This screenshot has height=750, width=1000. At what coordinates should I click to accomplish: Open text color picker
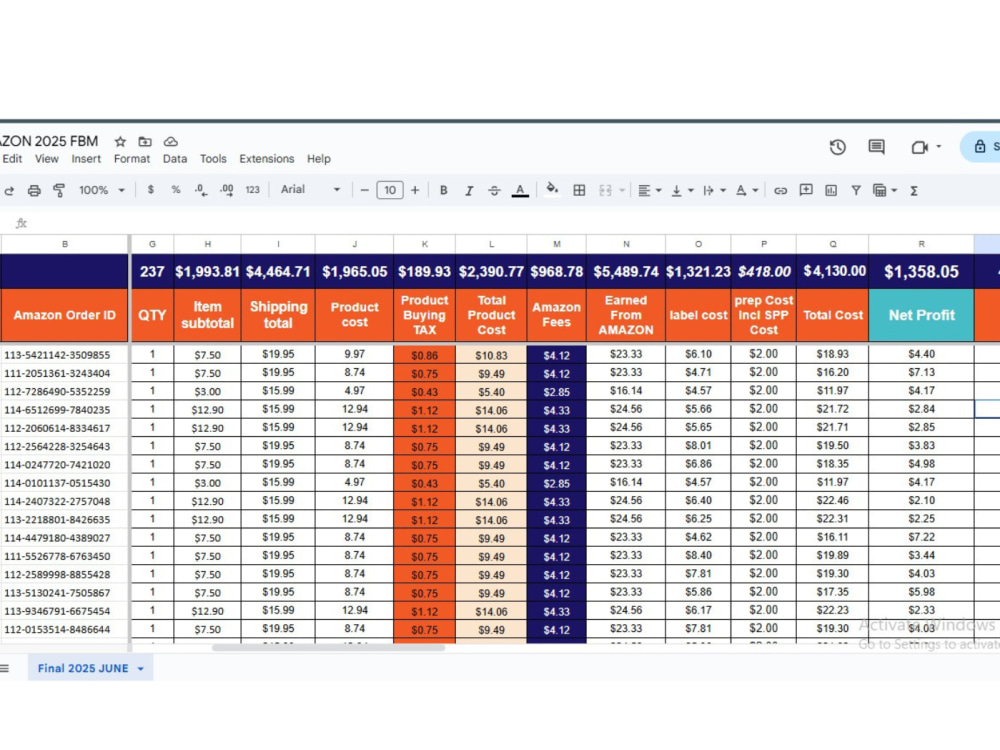point(520,190)
